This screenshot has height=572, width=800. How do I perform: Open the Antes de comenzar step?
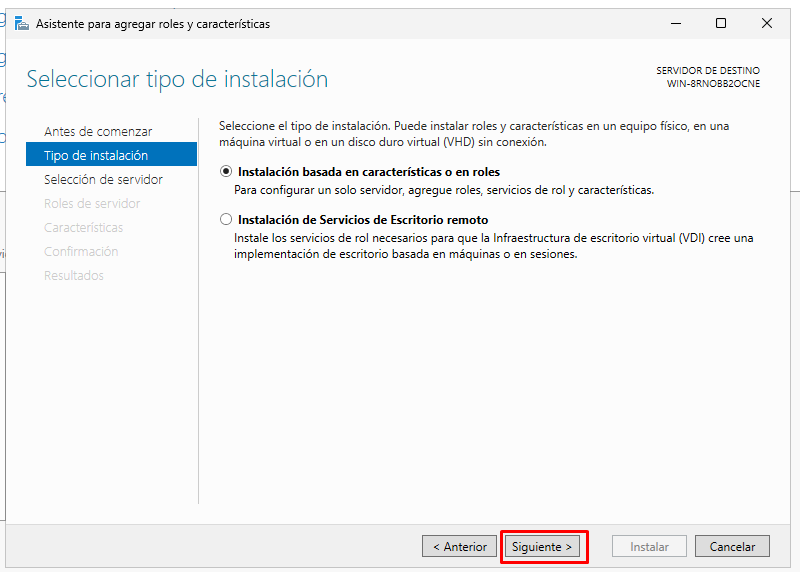(x=98, y=132)
